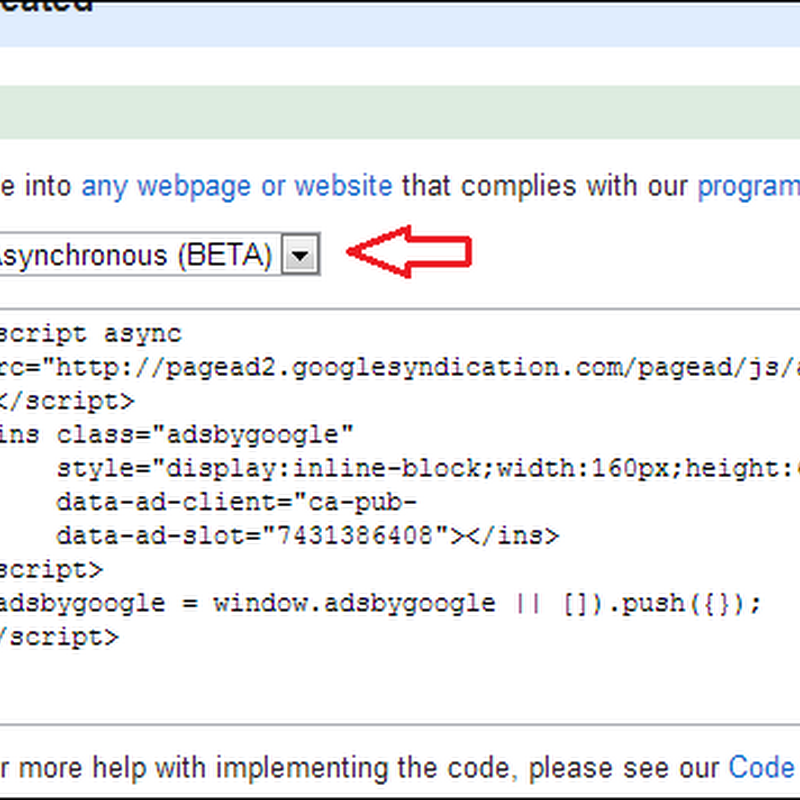The height and width of the screenshot is (800, 800).
Task: Open the "Code" link after "please see our"
Action: [x=762, y=767]
